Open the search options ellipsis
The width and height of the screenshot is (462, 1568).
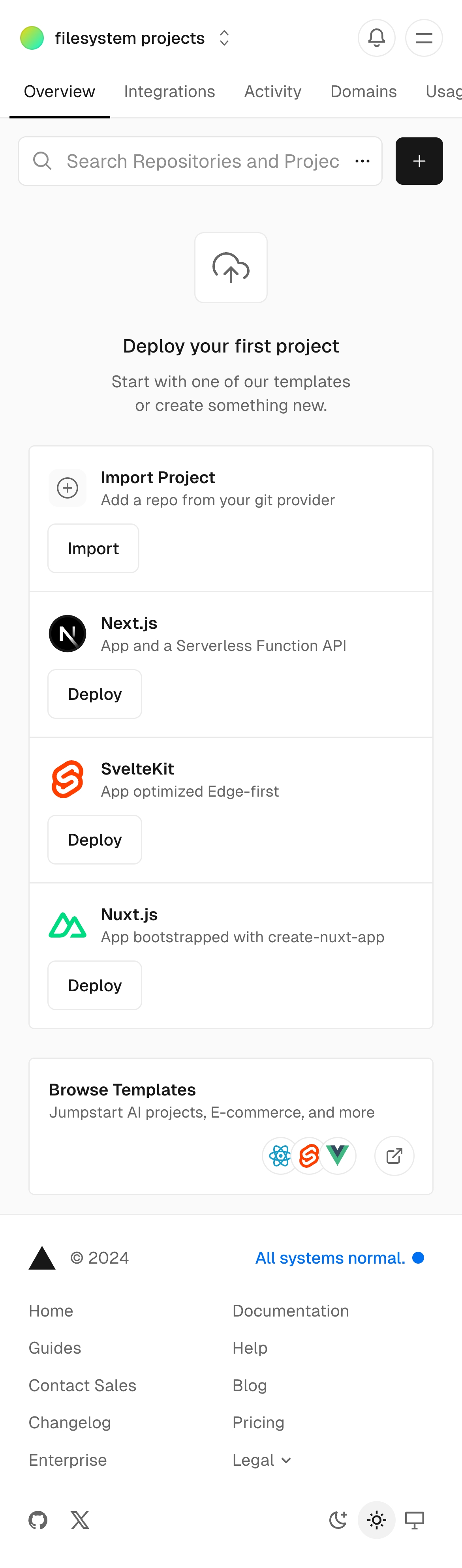(x=363, y=161)
